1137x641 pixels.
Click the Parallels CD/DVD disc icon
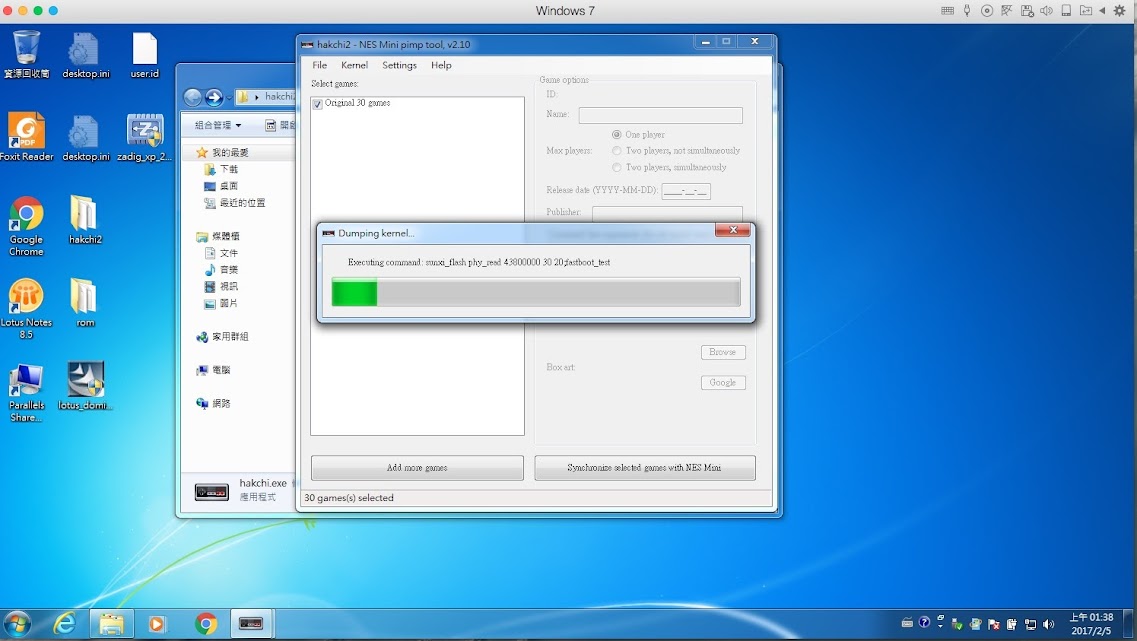pyautogui.click(x=987, y=11)
